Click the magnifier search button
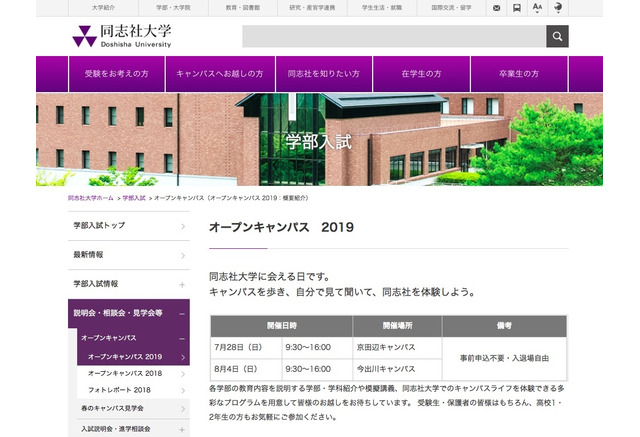The width and height of the screenshot is (640, 437). click(557, 36)
